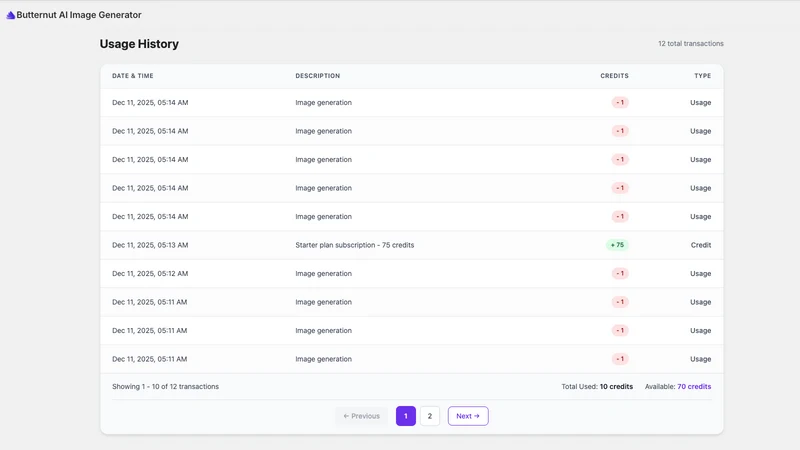Click Image generation in the 05:12 AM row
The height and width of the screenshot is (450, 800).
[x=323, y=273]
